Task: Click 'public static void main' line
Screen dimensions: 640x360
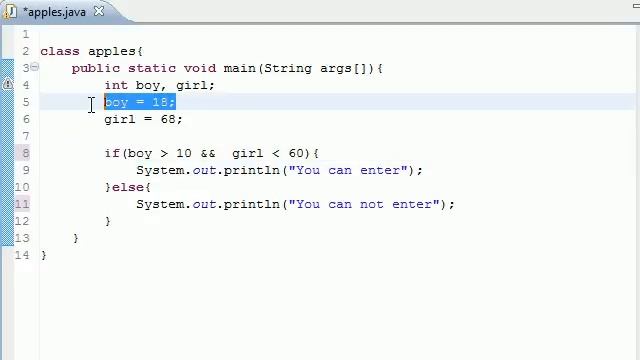Action: pyautogui.click(x=227, y=68)
